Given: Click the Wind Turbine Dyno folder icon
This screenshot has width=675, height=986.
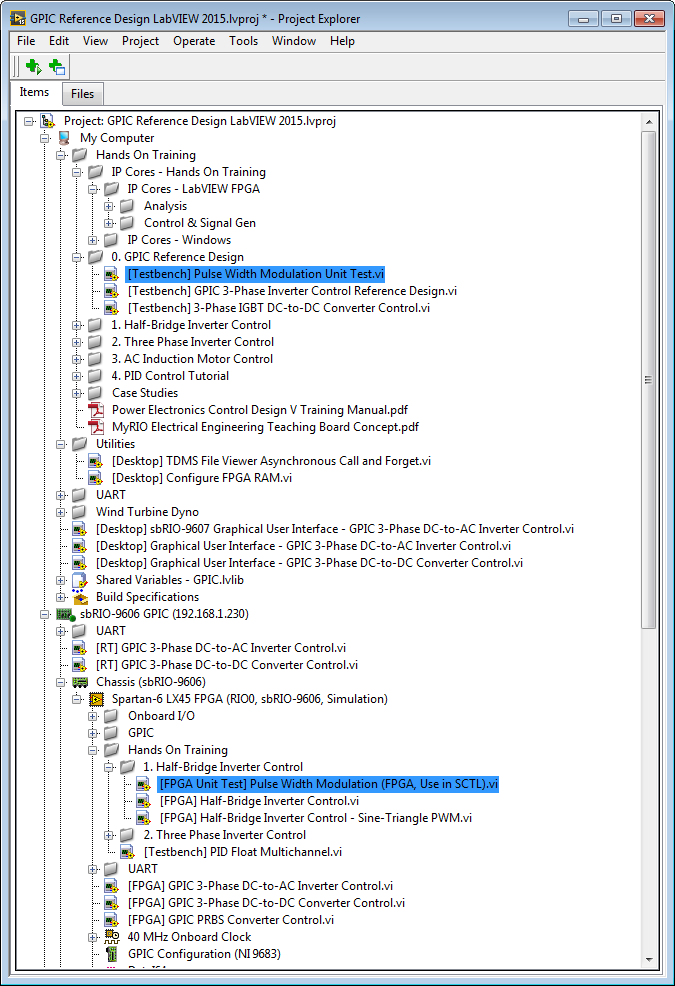Looking at the screenshot, I should point(79,512).
